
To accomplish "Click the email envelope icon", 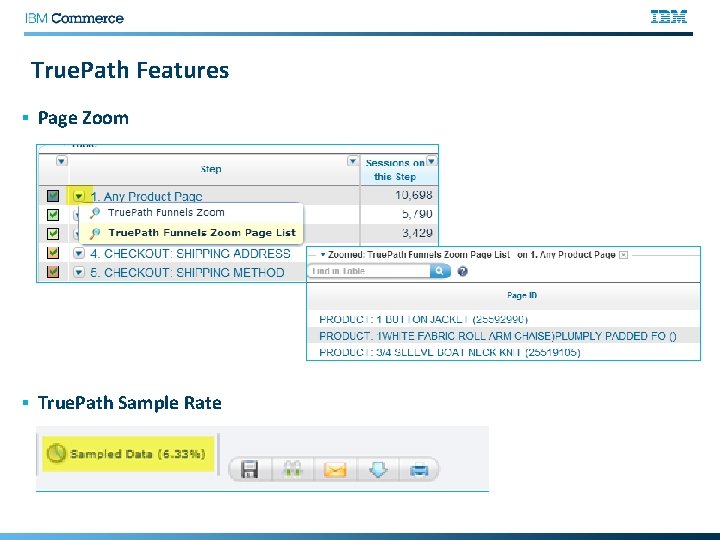I will click(x=335, y=470).
